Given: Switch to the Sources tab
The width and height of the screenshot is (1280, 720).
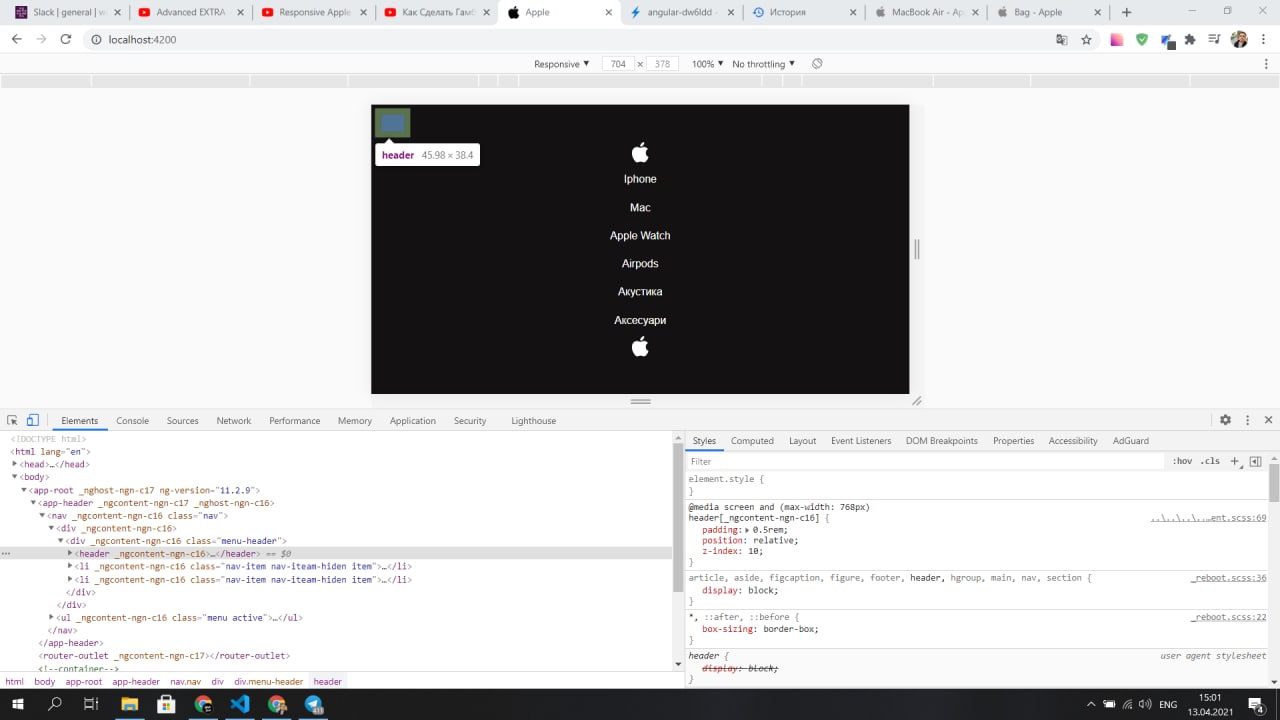Looking at the screenshot, I should click(x=182, y=421).
